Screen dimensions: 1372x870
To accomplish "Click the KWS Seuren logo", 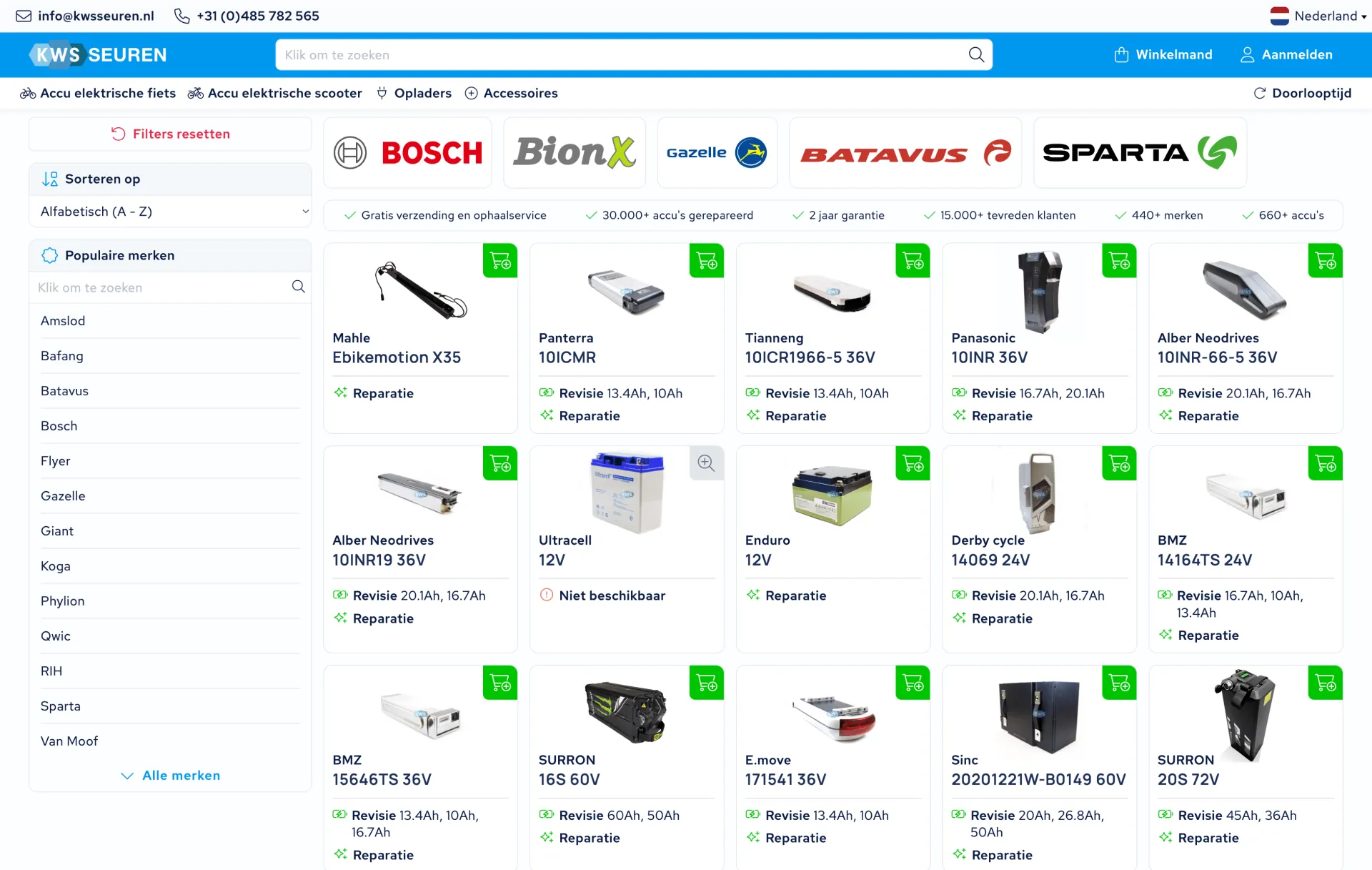I will pos(98,54).
